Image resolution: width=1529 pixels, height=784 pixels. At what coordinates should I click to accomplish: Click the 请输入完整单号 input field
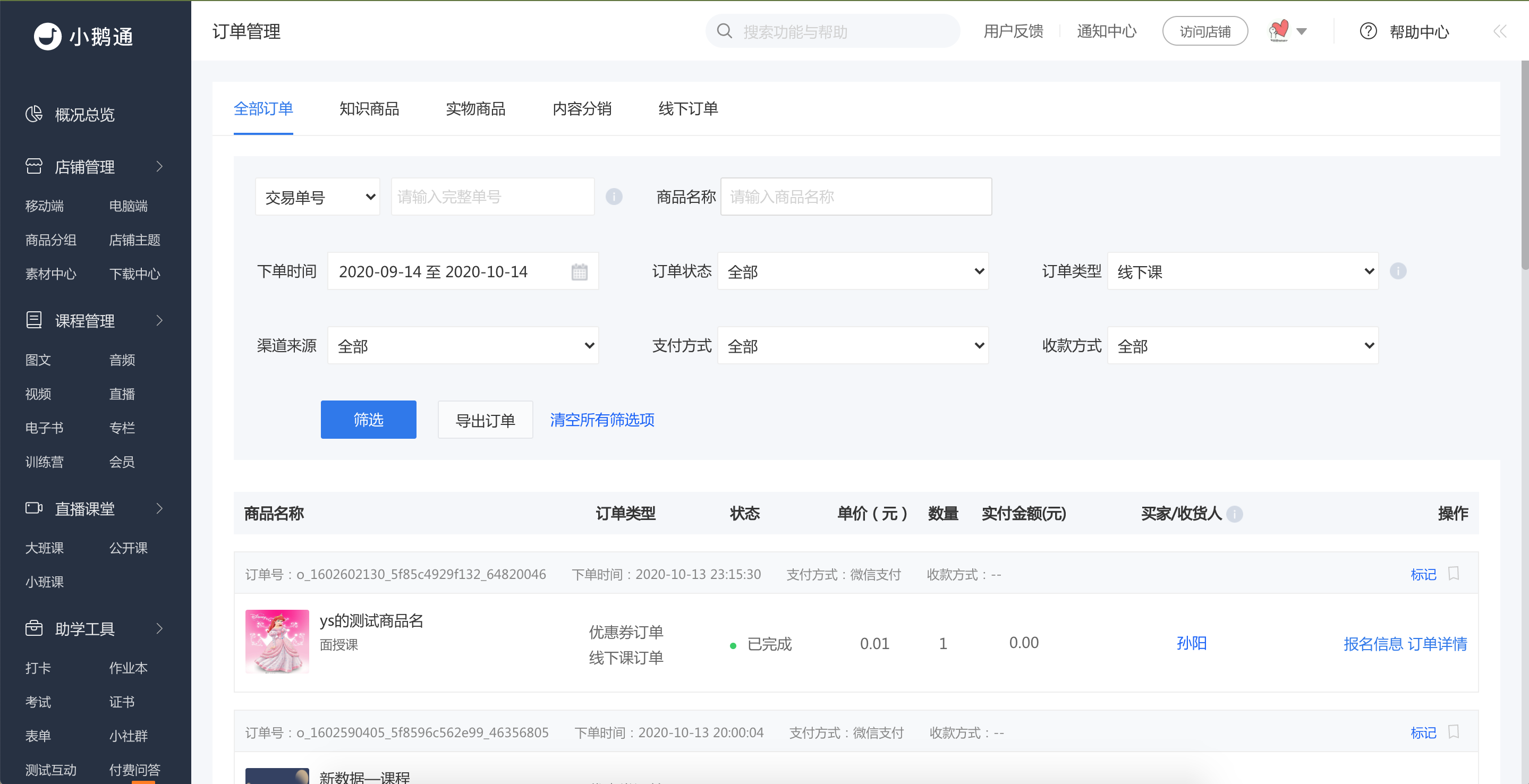(492, 197)
